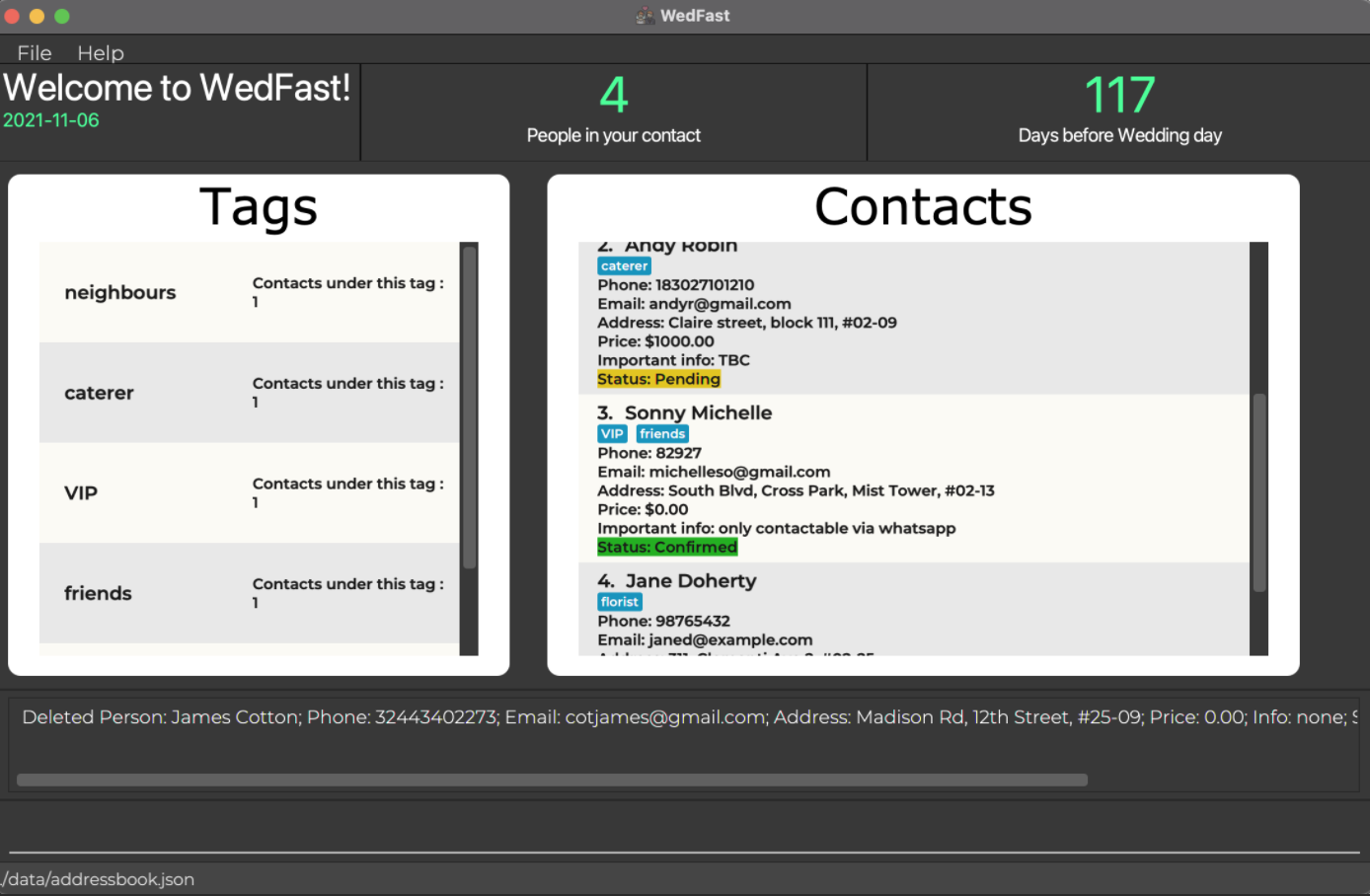Click the data/addressbook.json status path
Viewport: 1370px width, 896px height.
98,879
